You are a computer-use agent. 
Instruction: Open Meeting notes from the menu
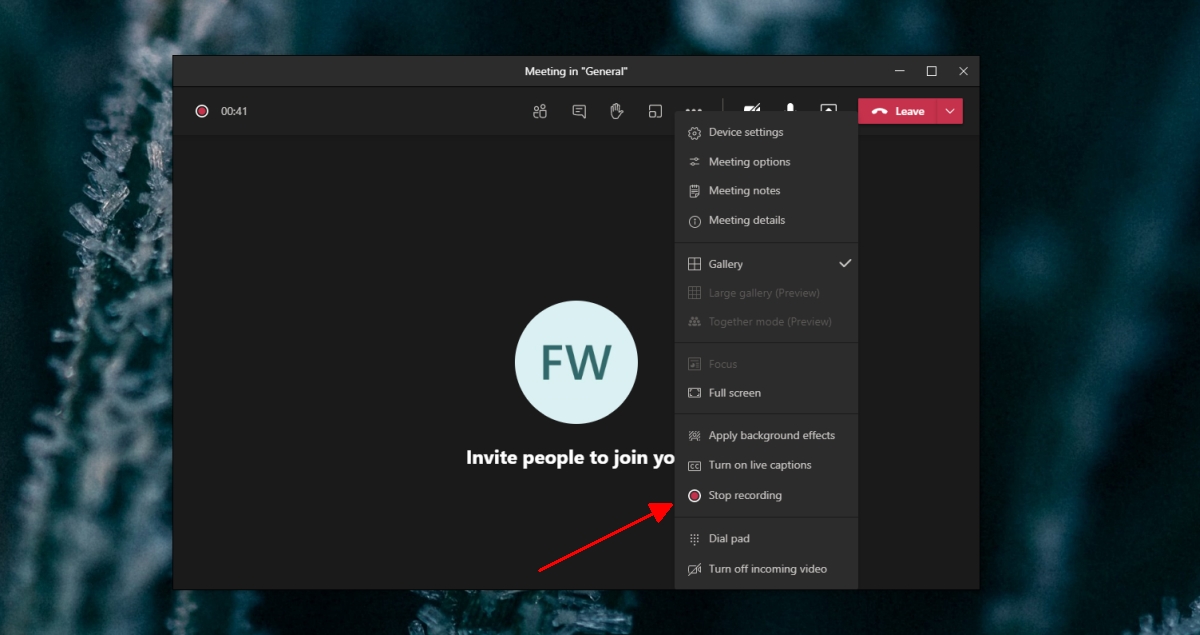coord(766,191)
